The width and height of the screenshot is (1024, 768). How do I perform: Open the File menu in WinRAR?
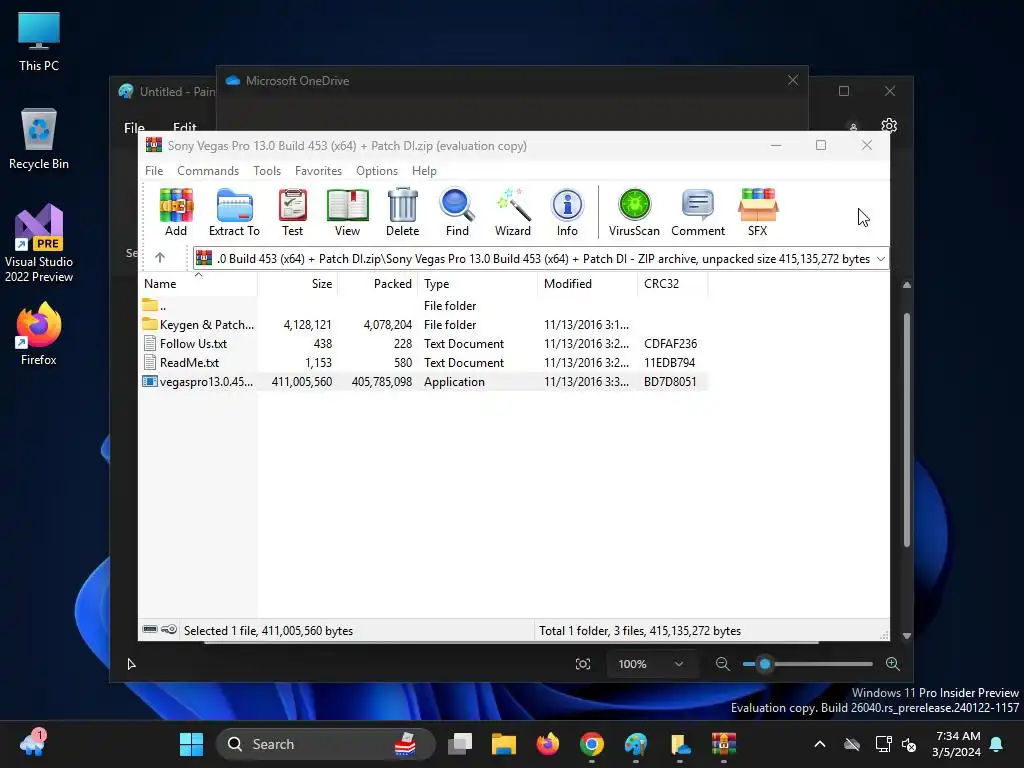pos(154,170)
